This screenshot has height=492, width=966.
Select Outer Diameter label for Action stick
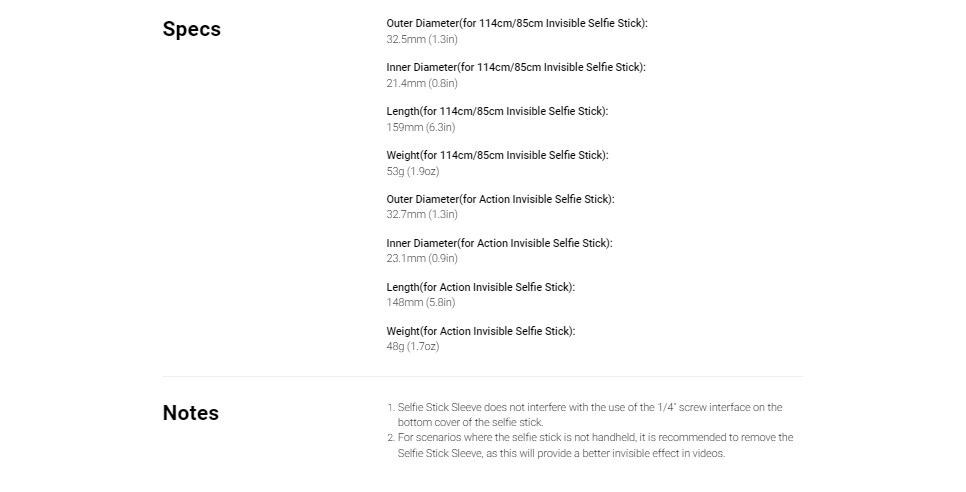(x=500, y=199)
